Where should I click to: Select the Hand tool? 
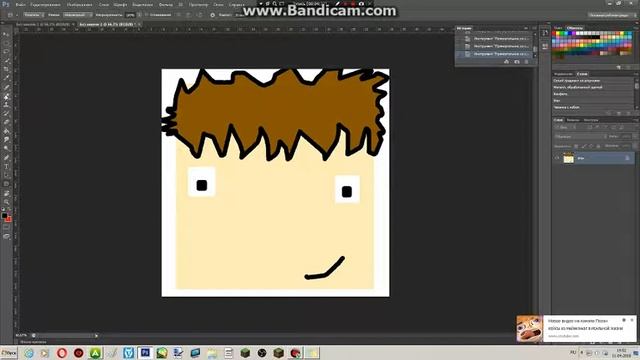(x=6, y=193)
